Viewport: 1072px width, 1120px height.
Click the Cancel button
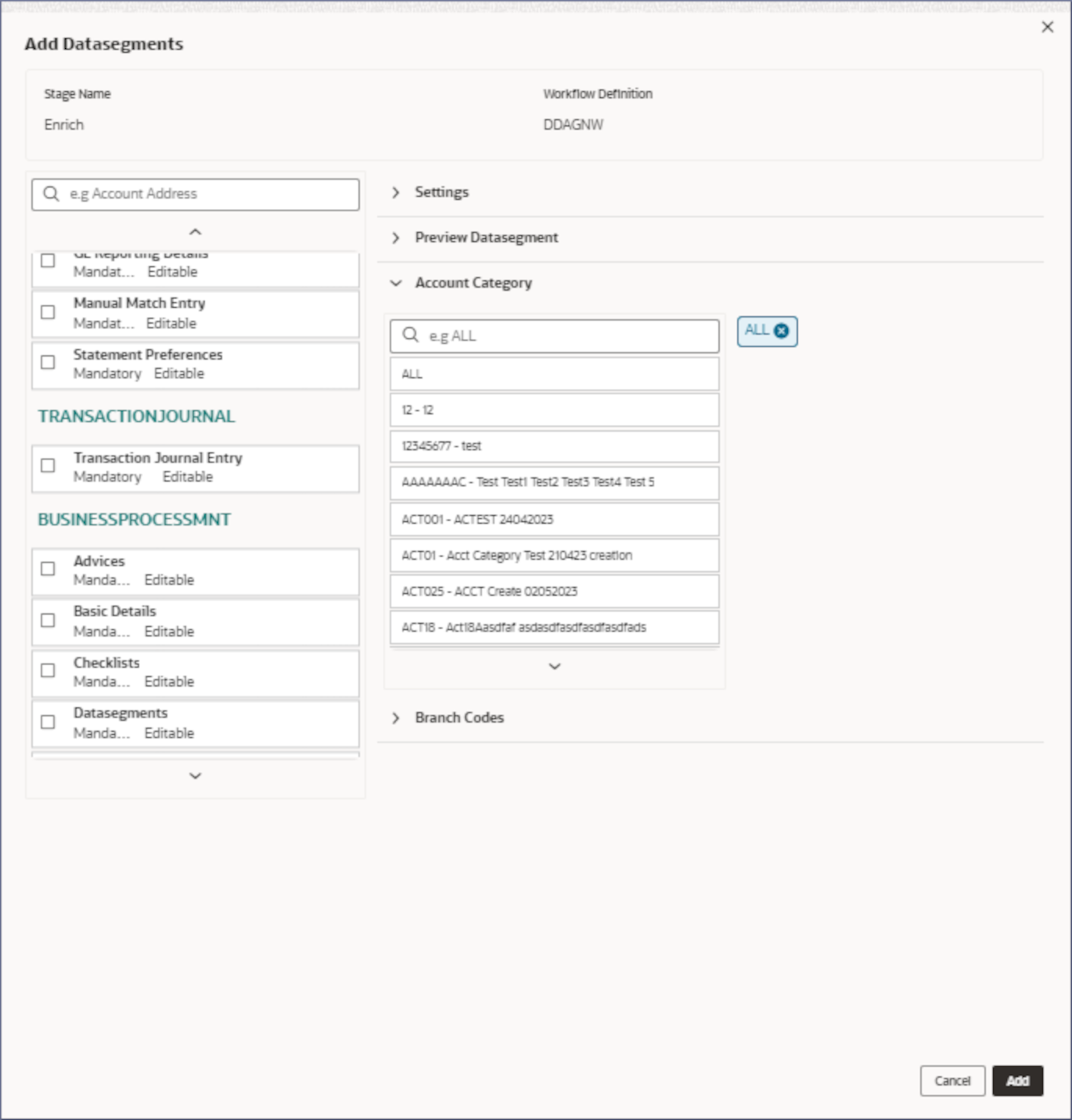click(x=953, y=1080)
